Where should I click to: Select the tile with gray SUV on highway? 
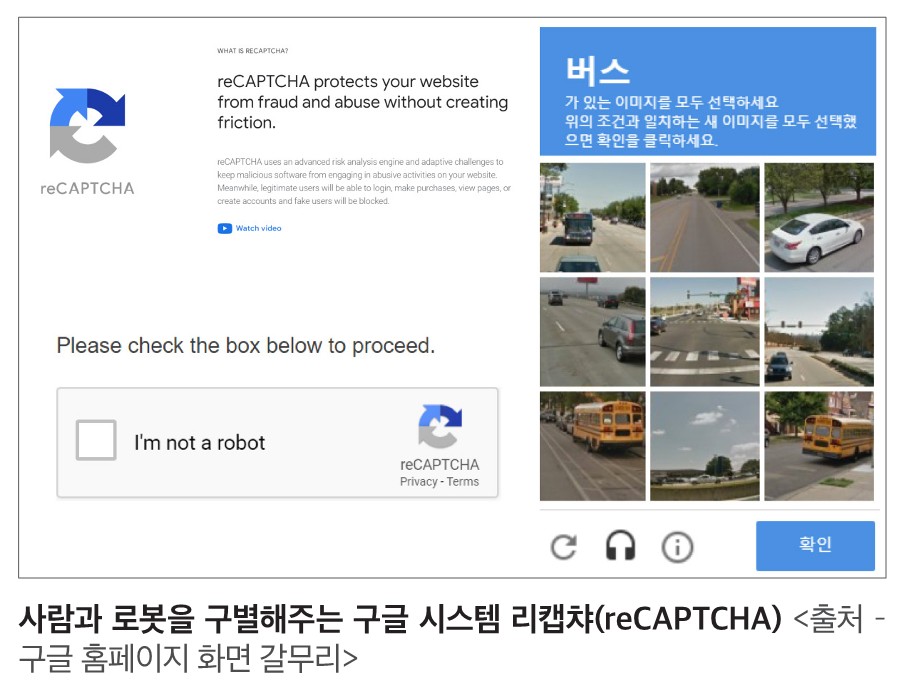592,331
